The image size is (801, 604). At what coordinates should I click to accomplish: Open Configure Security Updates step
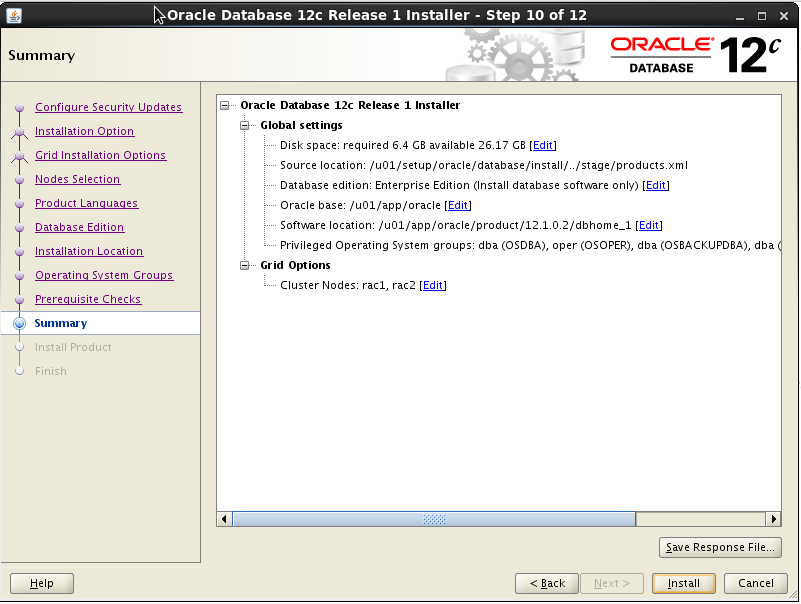click(108, 107)
